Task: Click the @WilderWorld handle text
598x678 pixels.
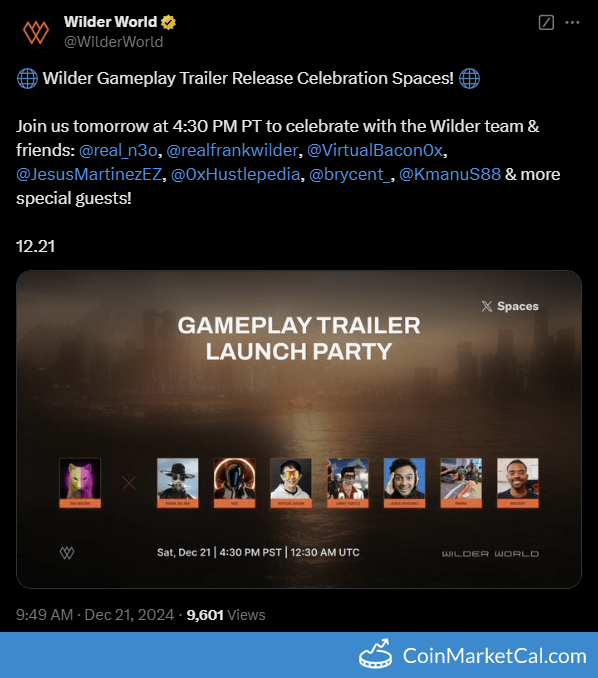Action: coord(114,42)
